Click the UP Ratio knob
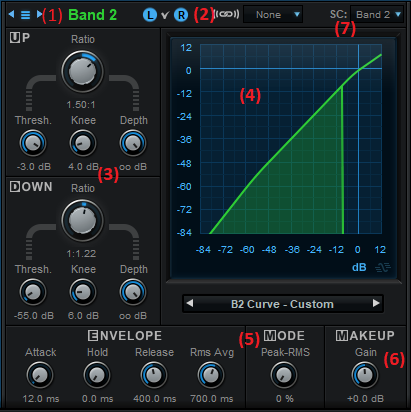Screen dimensions: 411x412 [82, 72]
